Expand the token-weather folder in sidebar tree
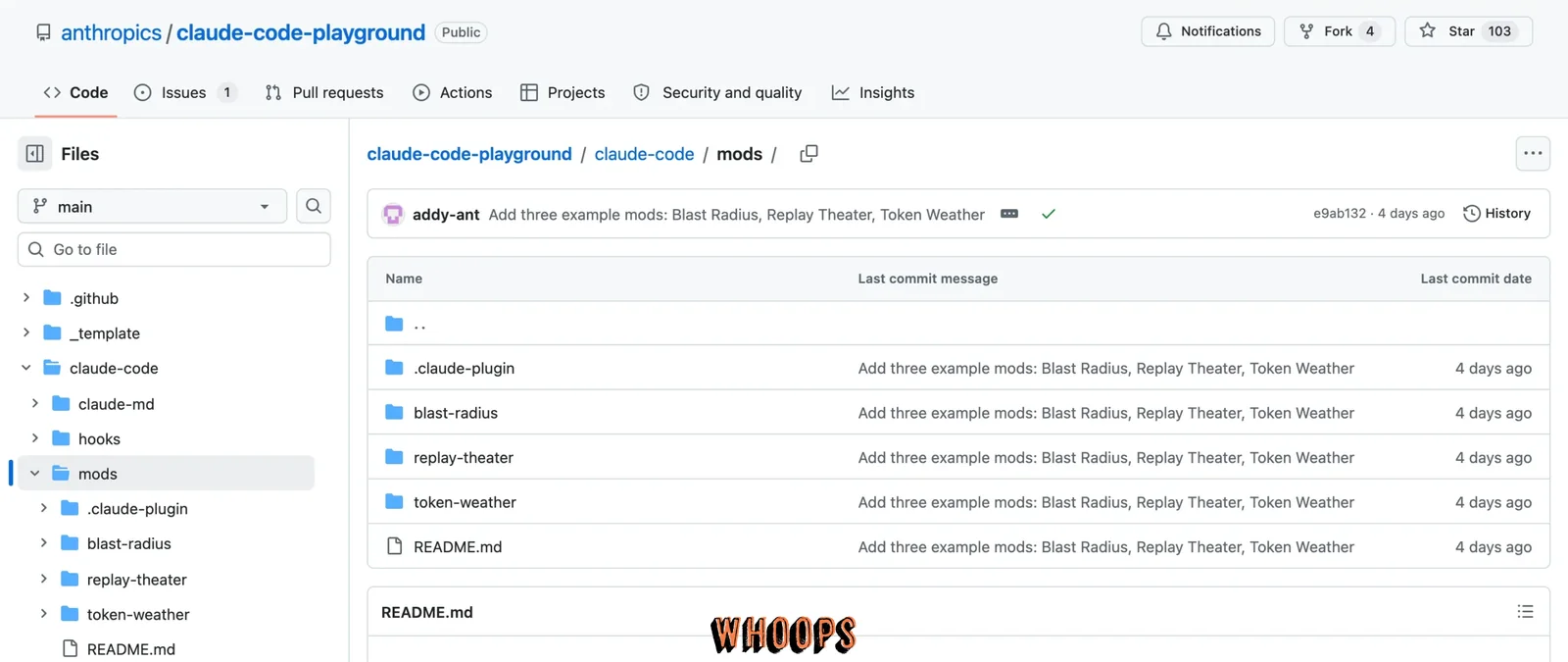The image size is (1568, 662). [44, 614]
